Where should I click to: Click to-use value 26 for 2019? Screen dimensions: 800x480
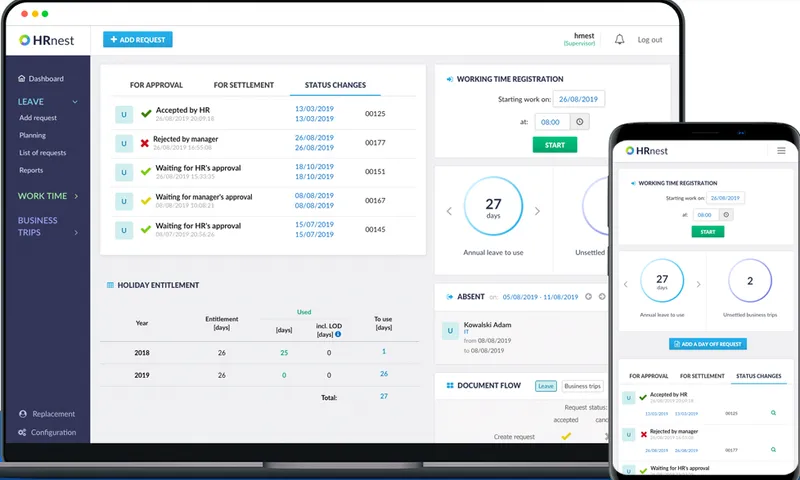coord(384,374)
